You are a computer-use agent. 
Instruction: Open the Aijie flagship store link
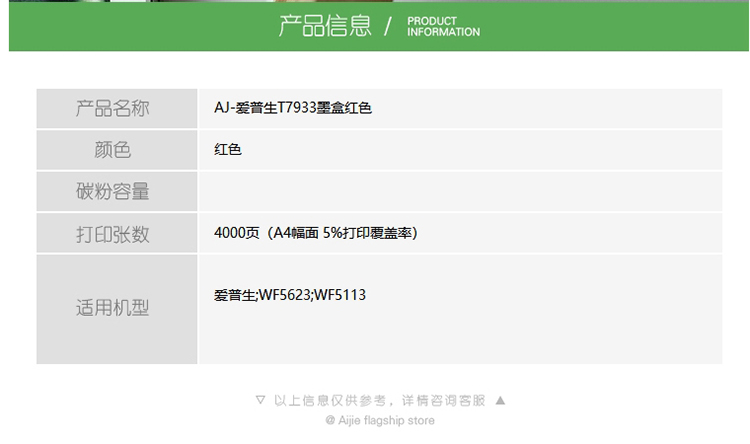[x=380, y=421]
